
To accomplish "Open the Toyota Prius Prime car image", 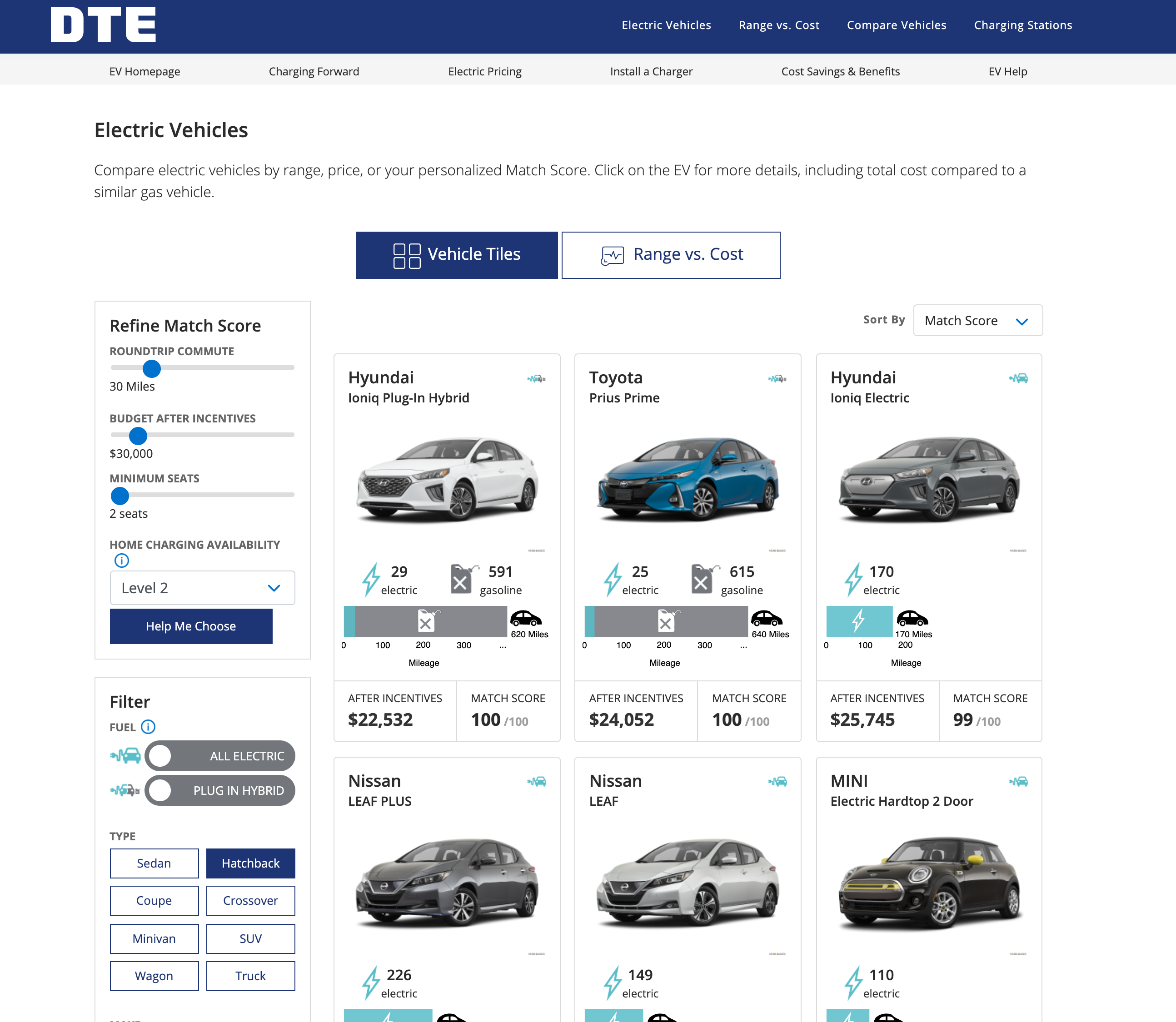I will [688, 478].
